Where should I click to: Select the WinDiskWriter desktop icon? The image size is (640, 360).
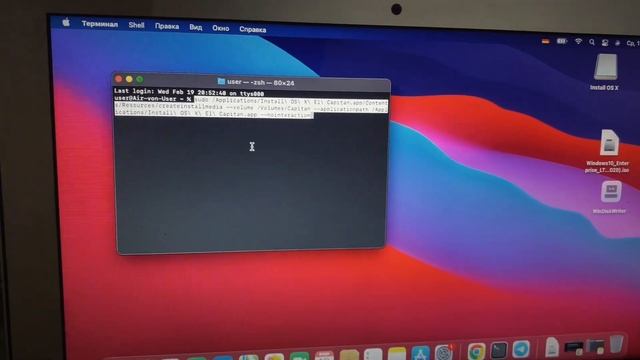[x=611, y=192]
